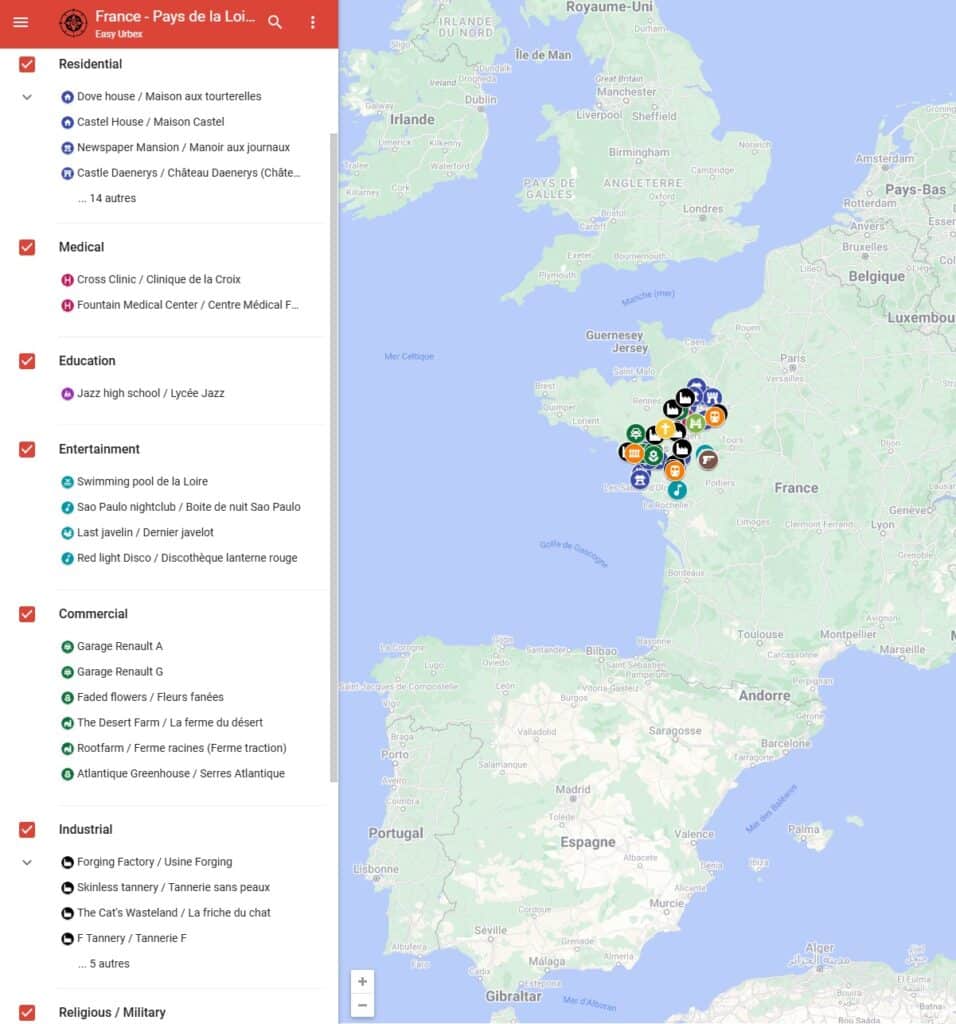Viewport: 956px width, 1024px height.
Task: Click the green car map marker
Action: click(635, 432)
